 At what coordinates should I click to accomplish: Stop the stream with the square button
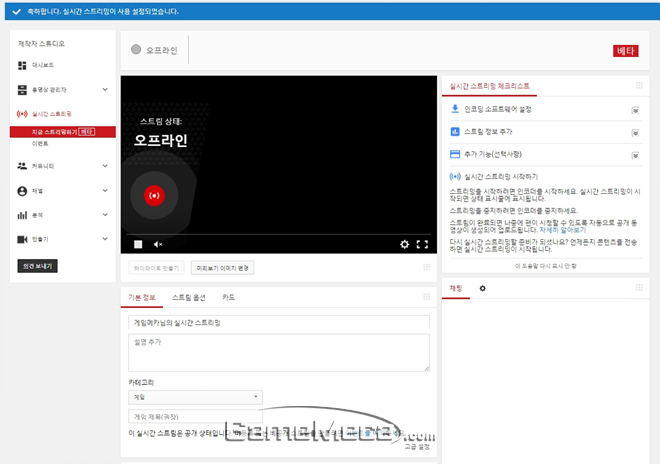[138, 244]
